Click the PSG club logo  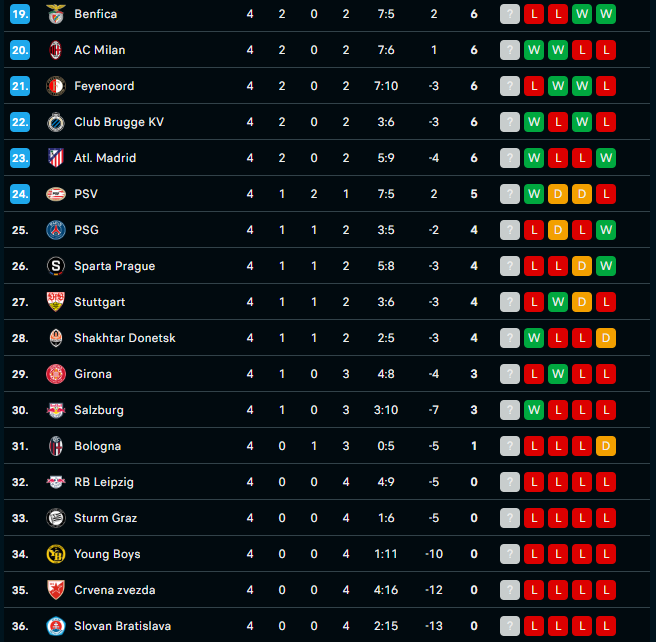tap(56, 230)
